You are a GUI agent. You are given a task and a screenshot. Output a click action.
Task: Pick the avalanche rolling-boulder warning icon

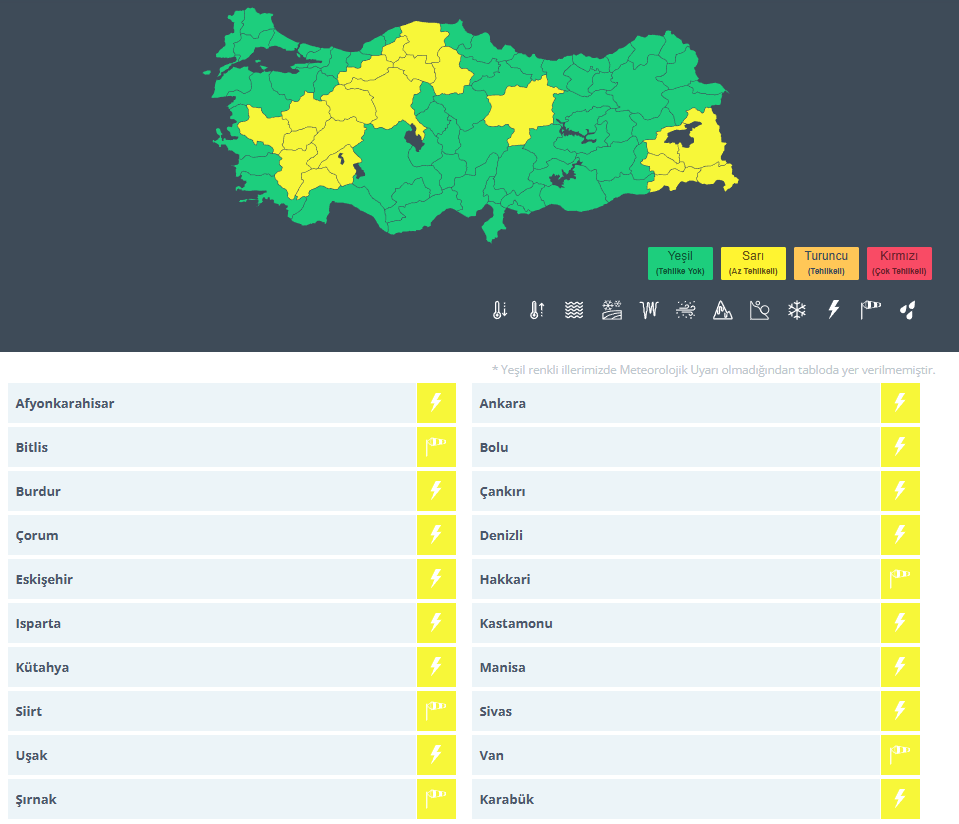(x=760, y=310)
